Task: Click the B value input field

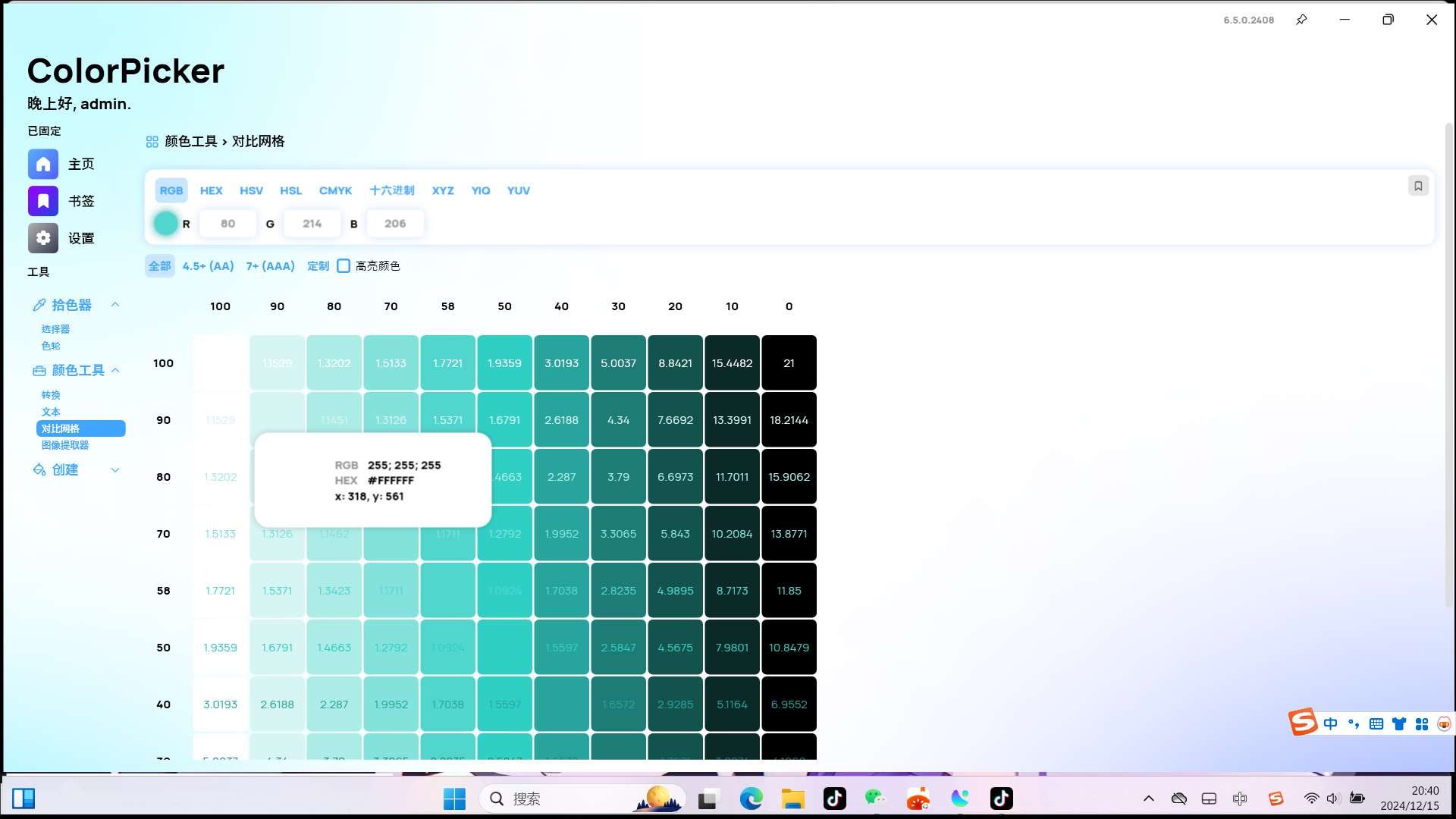Action: [x=395, y=224]
